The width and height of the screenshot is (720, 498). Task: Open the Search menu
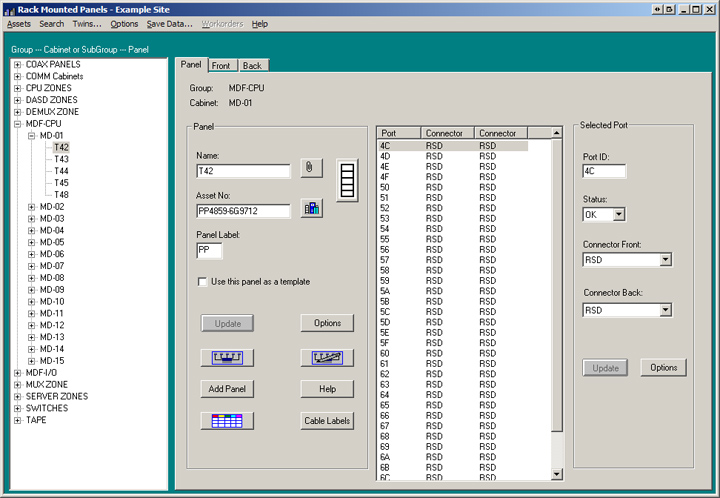click(x=51, y=24)
